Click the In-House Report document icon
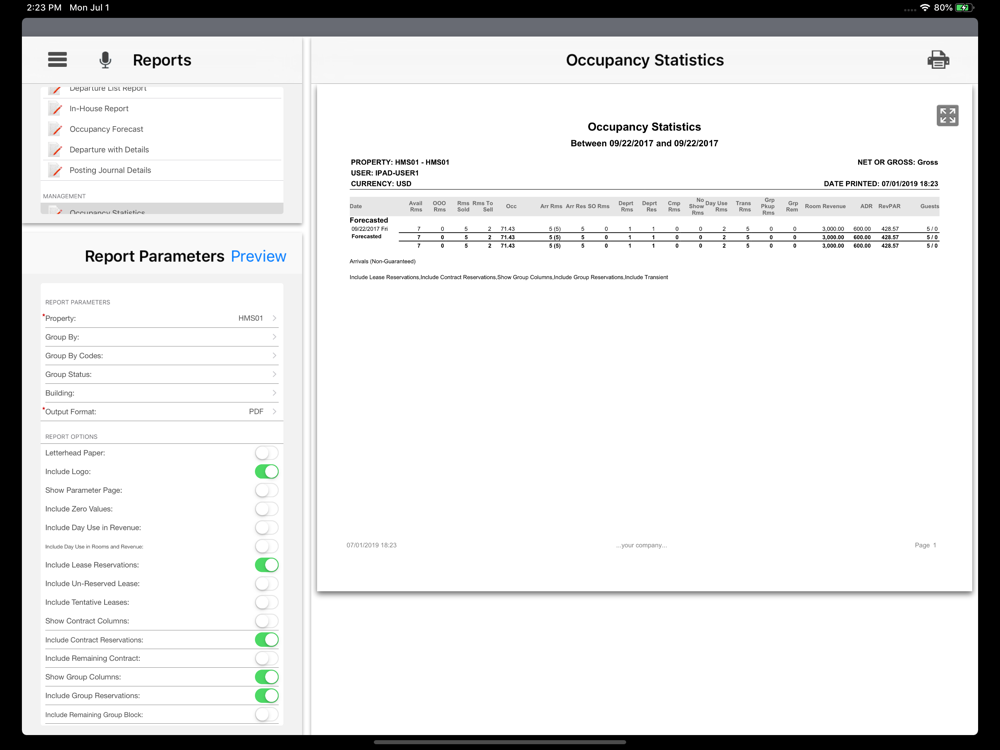This screenshot has width=1000, height=750. pos(56,109)
